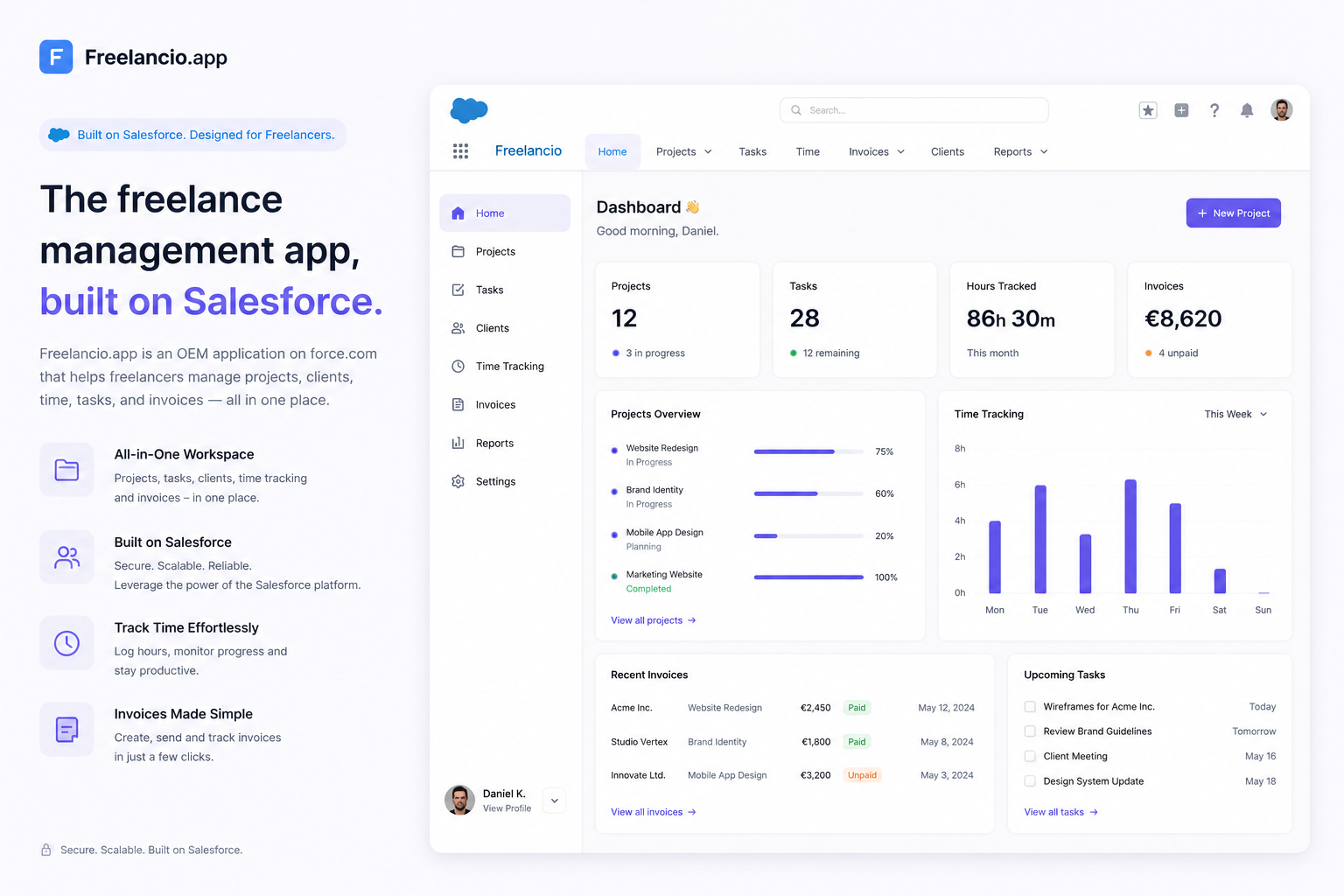Check the Client Meeting task
Image resolution: width=1344 pixels, height=896 pixels.
(x=1030, y=756)
